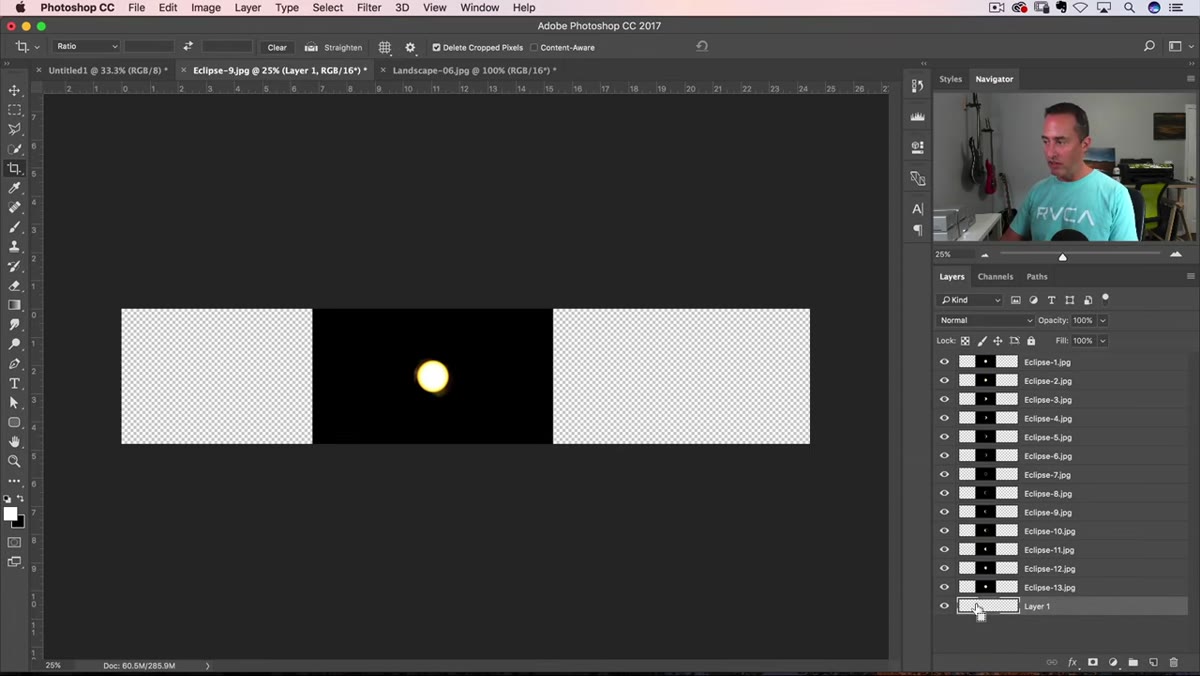The width and height of the screenshot is (1200, 676).
Task: Hide the Eclipse-4.jpg layer
Action: (x=944, y=418)
